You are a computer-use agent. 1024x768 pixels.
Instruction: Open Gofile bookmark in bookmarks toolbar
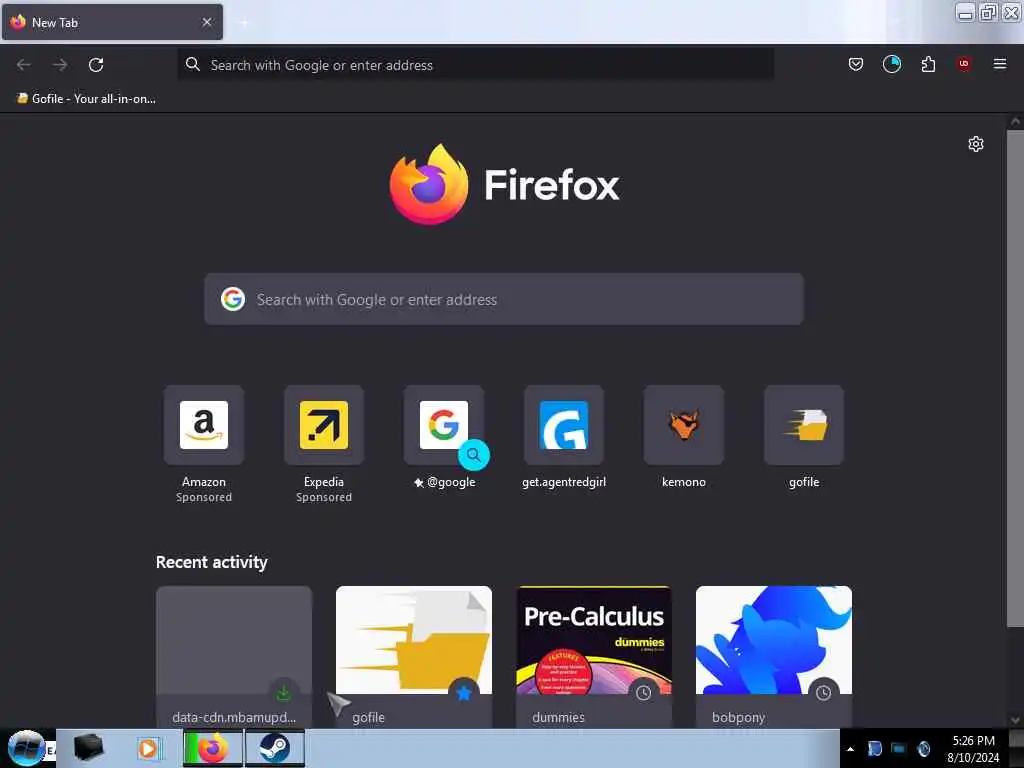click(x=86, y=99)
